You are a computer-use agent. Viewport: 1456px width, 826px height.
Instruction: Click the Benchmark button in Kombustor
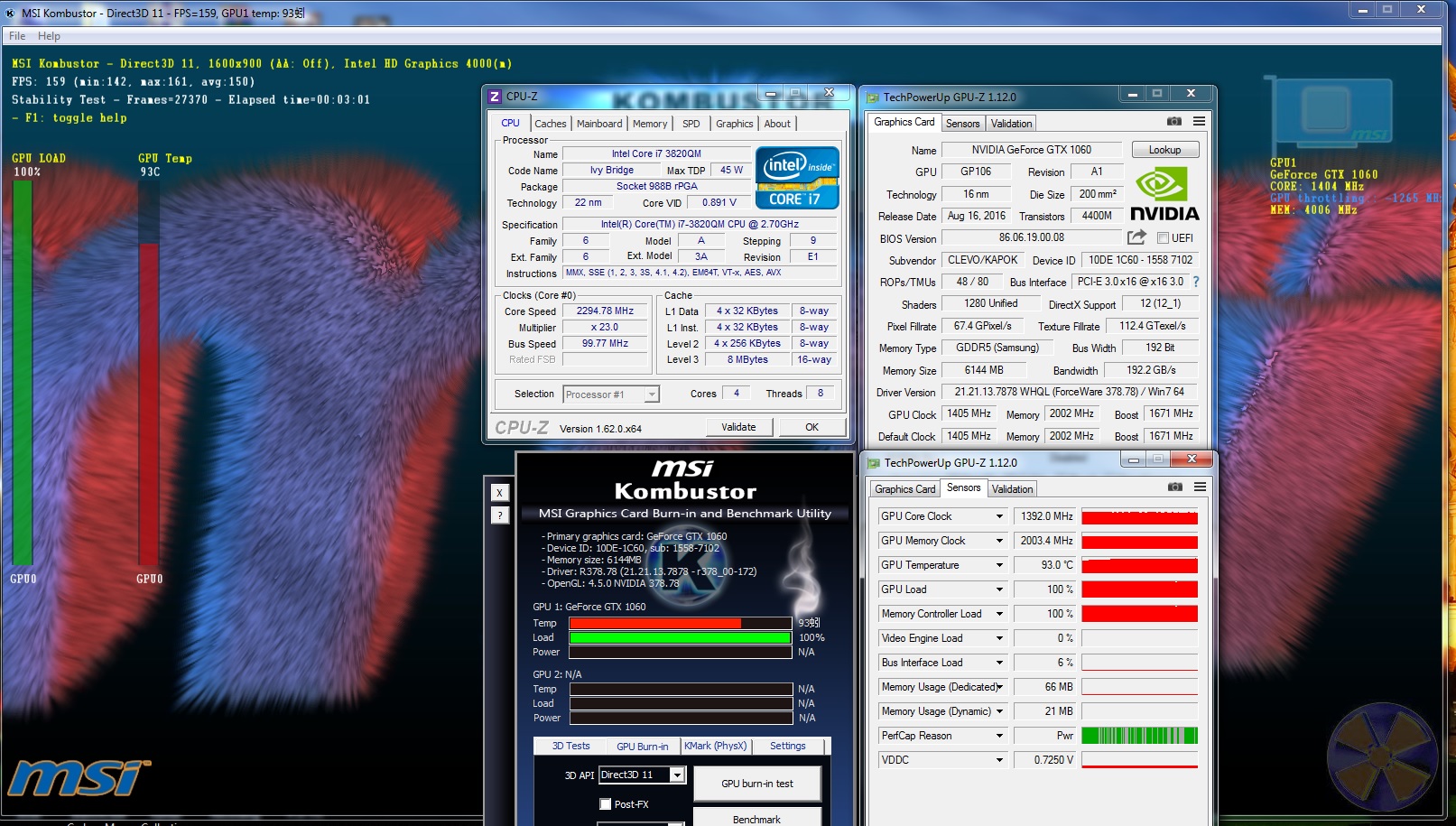pyautogui.click(x=757, y=817)
